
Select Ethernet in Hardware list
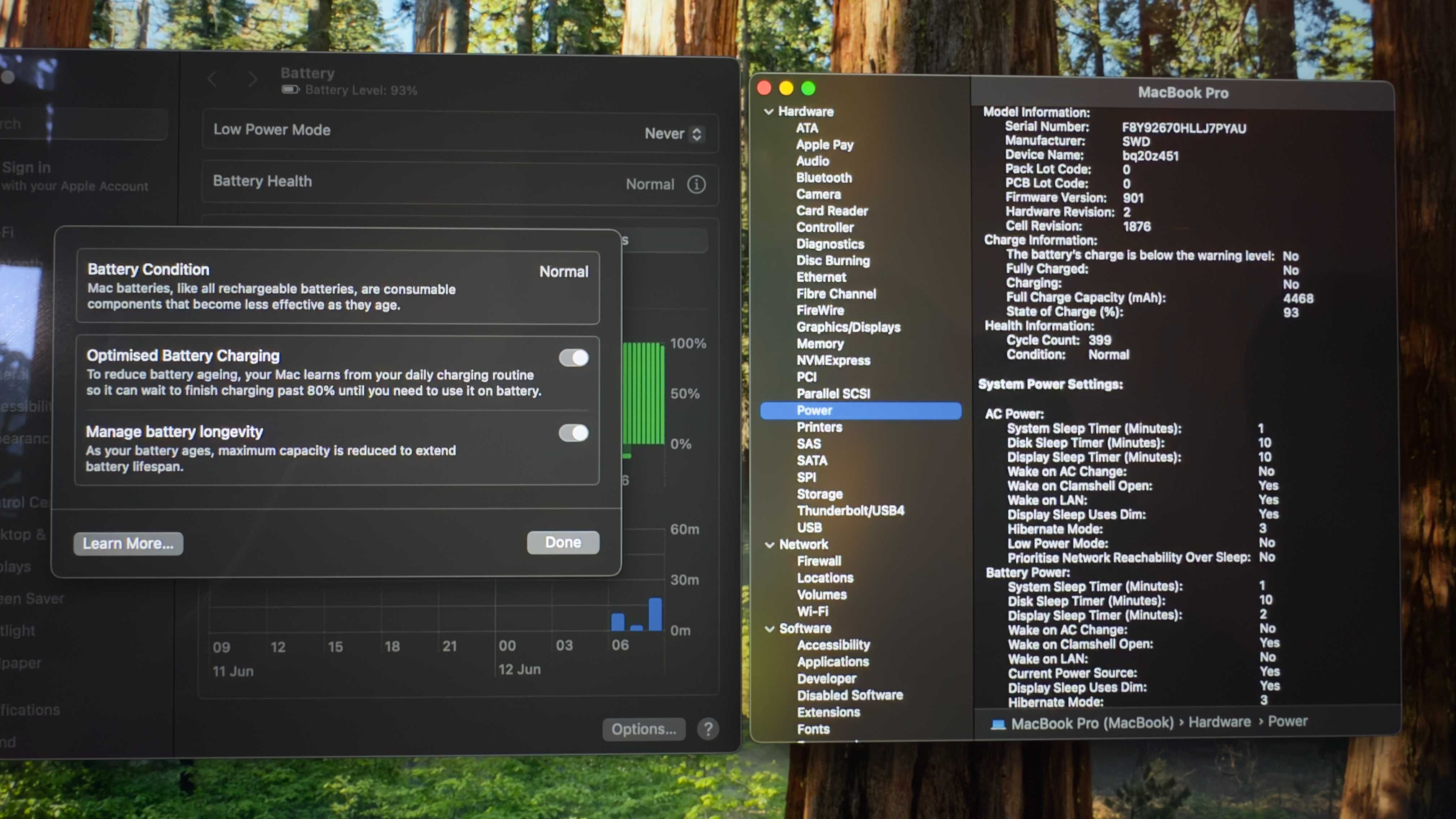[x=821, y=277]
